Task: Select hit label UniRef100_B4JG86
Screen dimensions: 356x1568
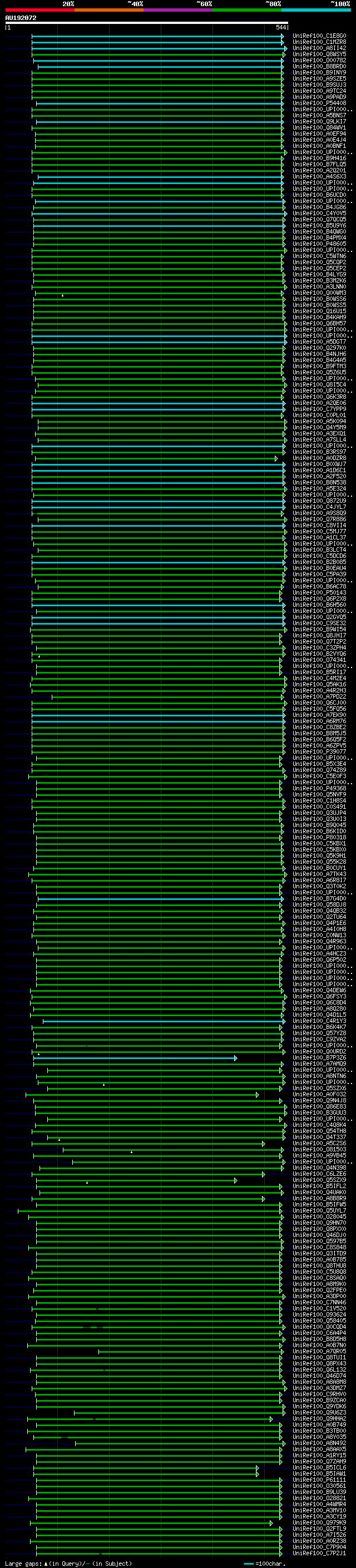Action: tap(319, 207)
